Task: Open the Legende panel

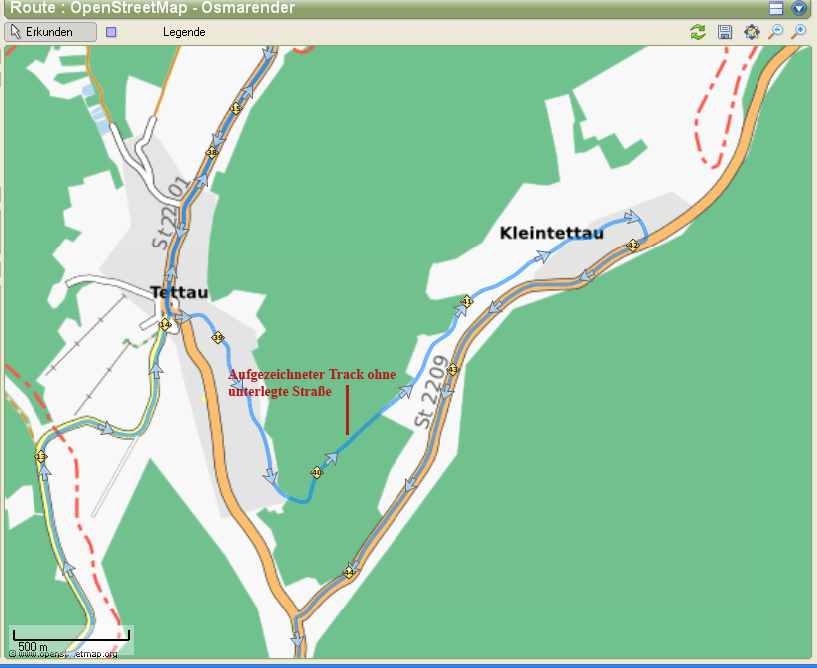Action: click(x=184, y=32)
